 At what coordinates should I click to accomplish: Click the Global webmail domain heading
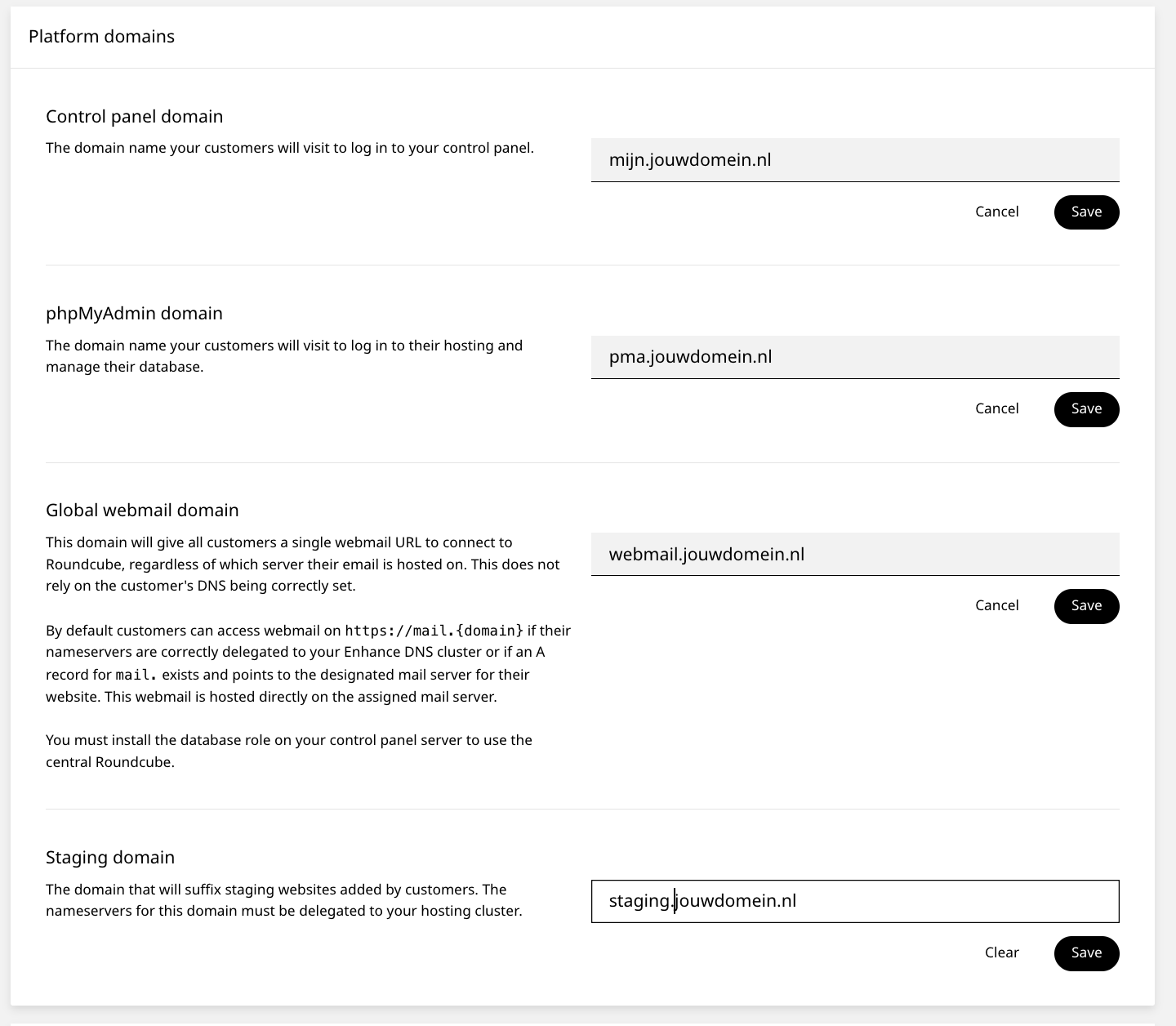point(142,511)
